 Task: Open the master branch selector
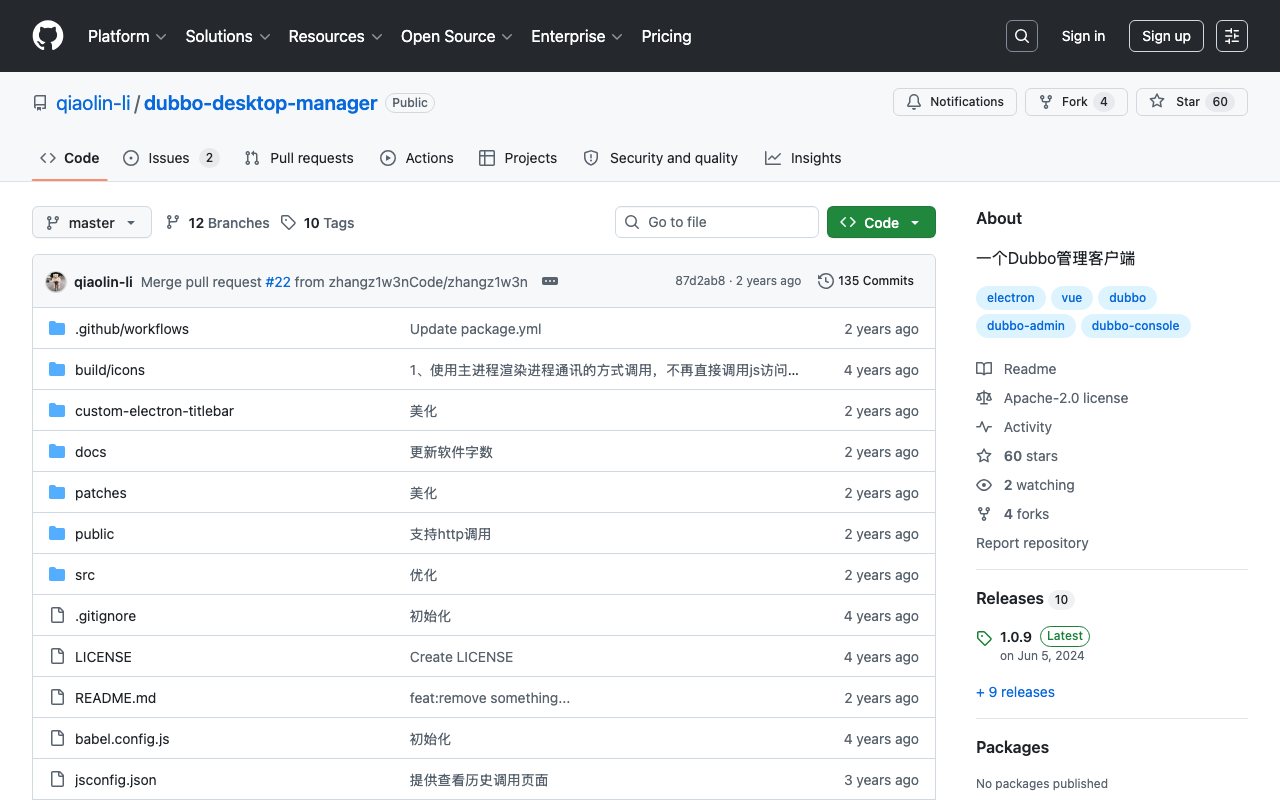coord(92,222)
